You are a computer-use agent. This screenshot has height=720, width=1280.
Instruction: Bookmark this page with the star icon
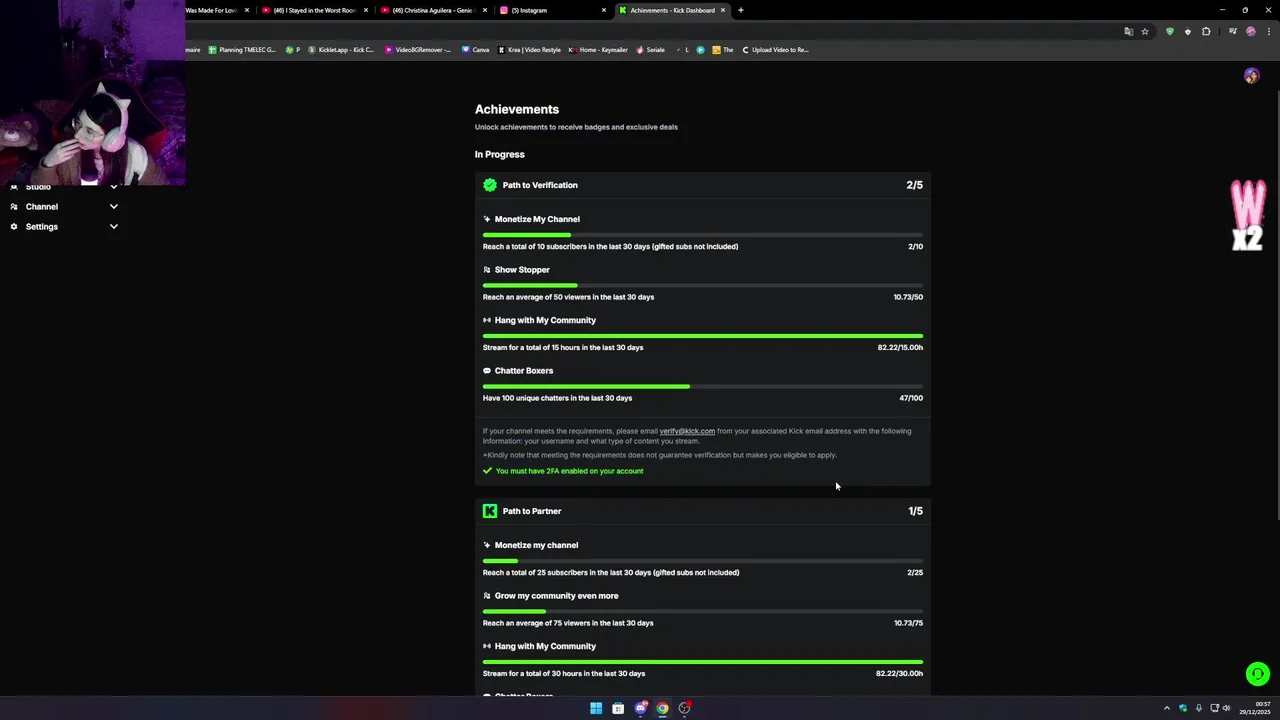pos(1145,32)
